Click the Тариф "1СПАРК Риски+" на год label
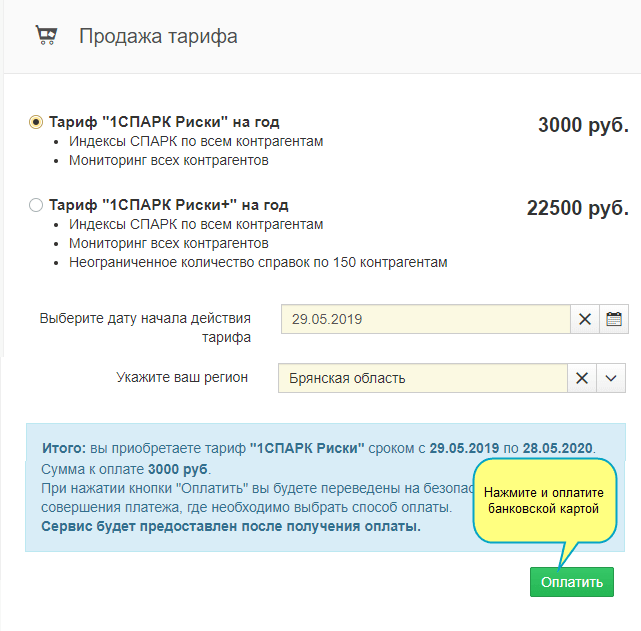This screenshot has height=631, width=641. pyautogui.click(x=172, y=205)
